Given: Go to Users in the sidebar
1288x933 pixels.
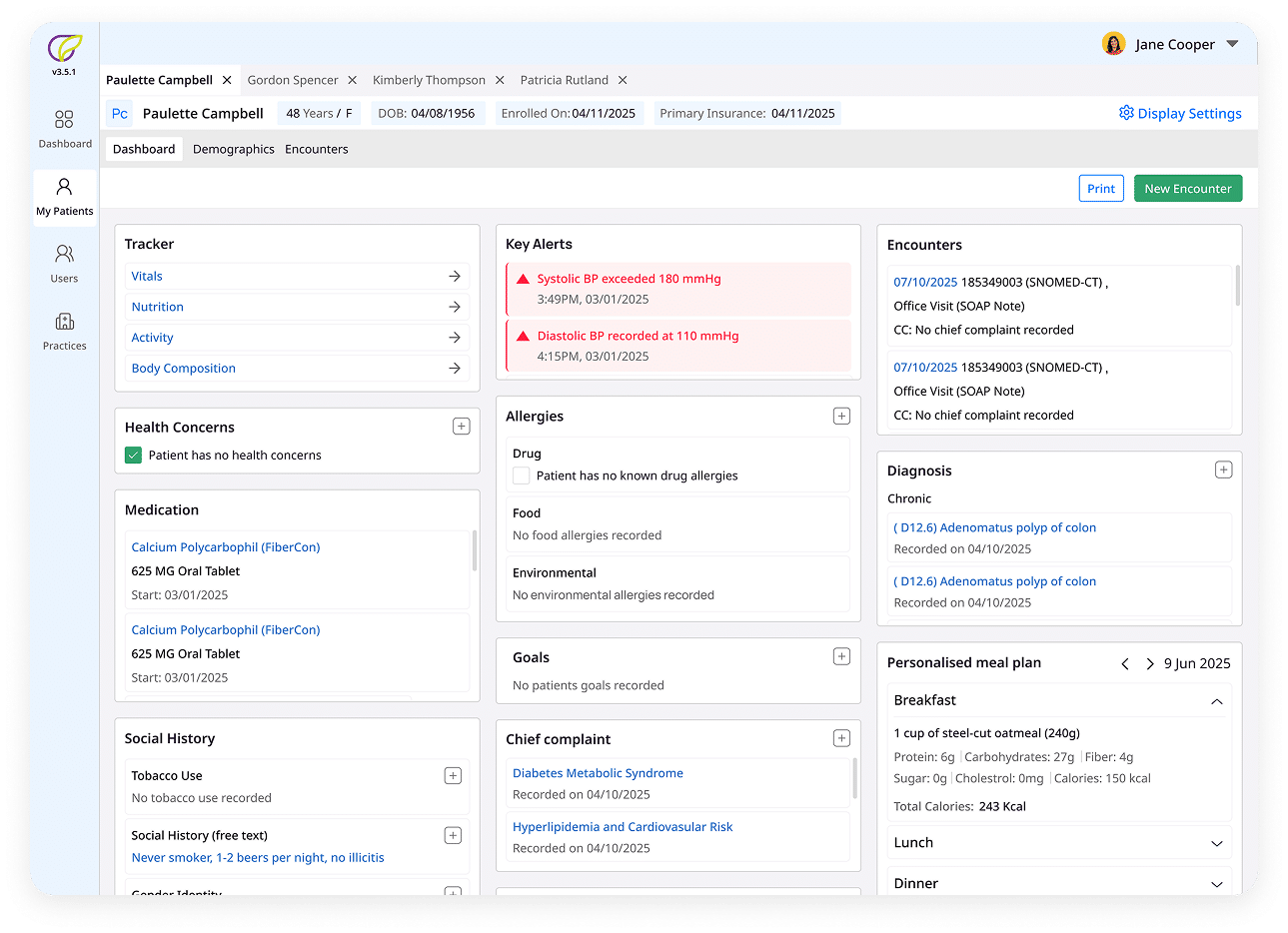Looking at the screenshot, I should click(x=64, y=255).
